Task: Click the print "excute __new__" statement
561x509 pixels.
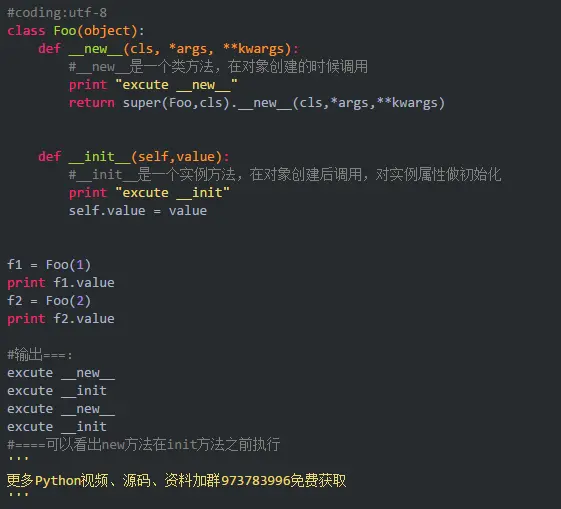Action: [153, 85]
